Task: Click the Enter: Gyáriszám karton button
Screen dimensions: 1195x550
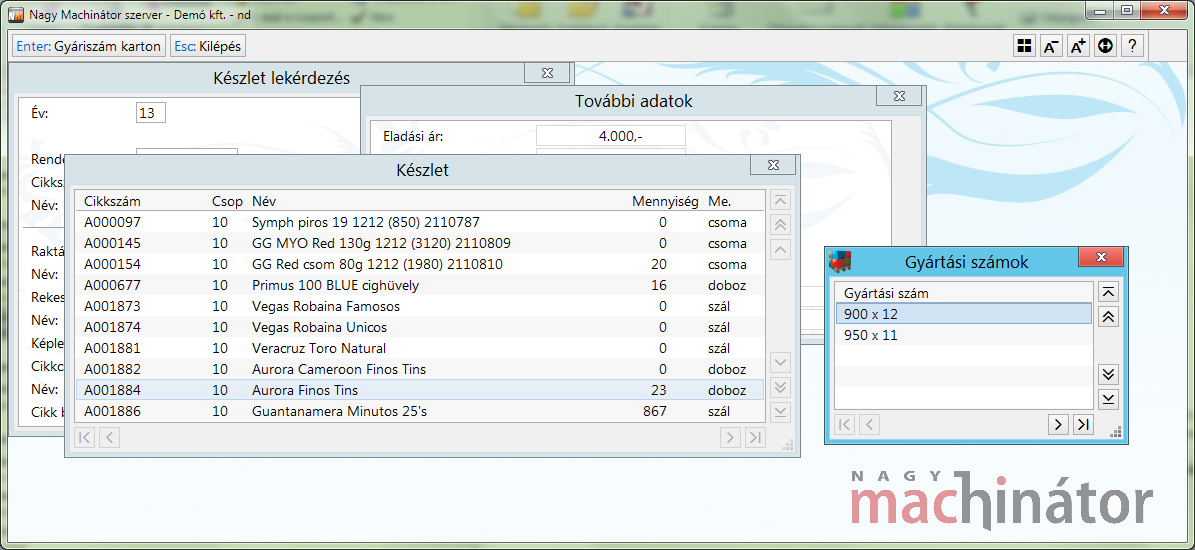Action: point(89,46)
